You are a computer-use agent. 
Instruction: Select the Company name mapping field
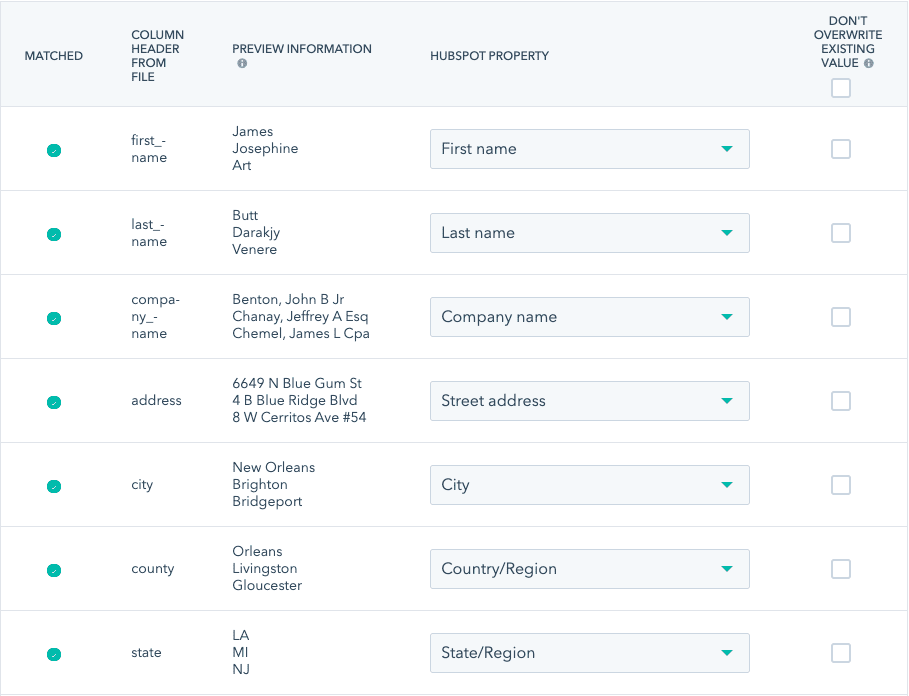[589, 316]
